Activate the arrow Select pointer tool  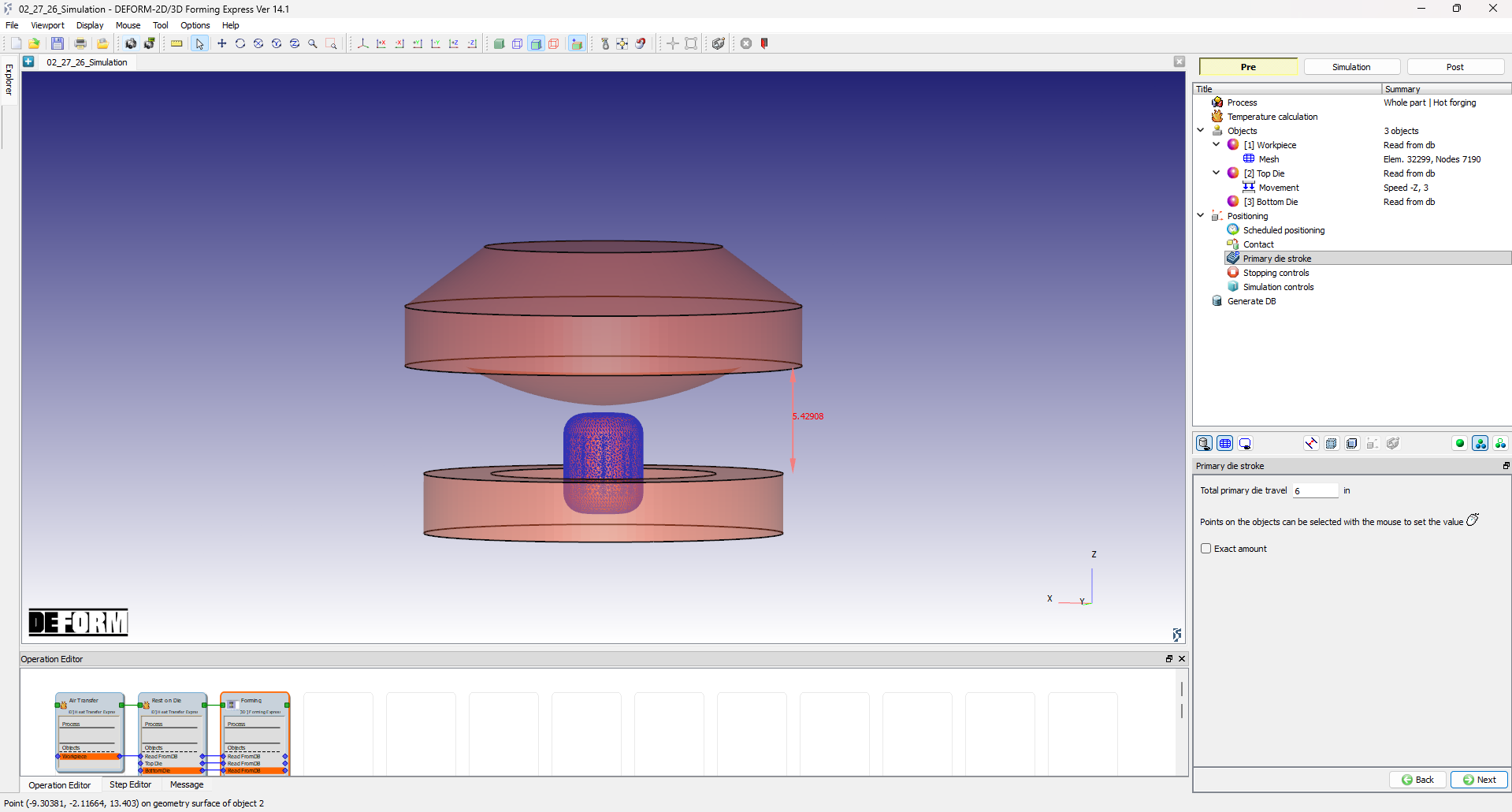199,43
